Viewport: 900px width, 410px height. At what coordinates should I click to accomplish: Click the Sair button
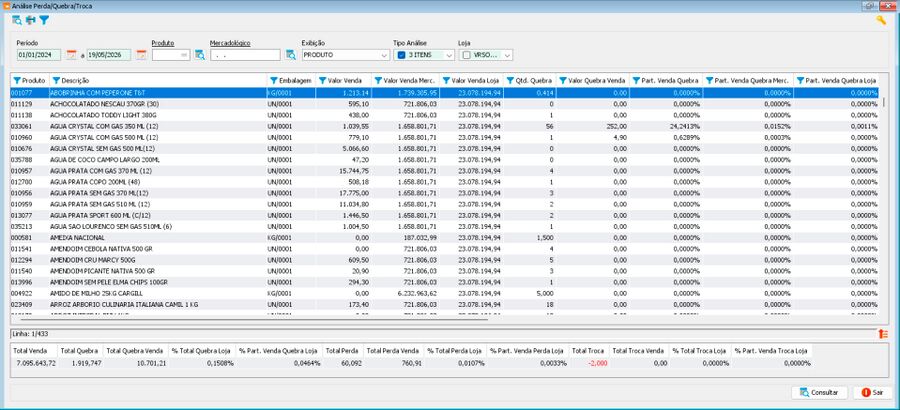(x=872, y=393)
